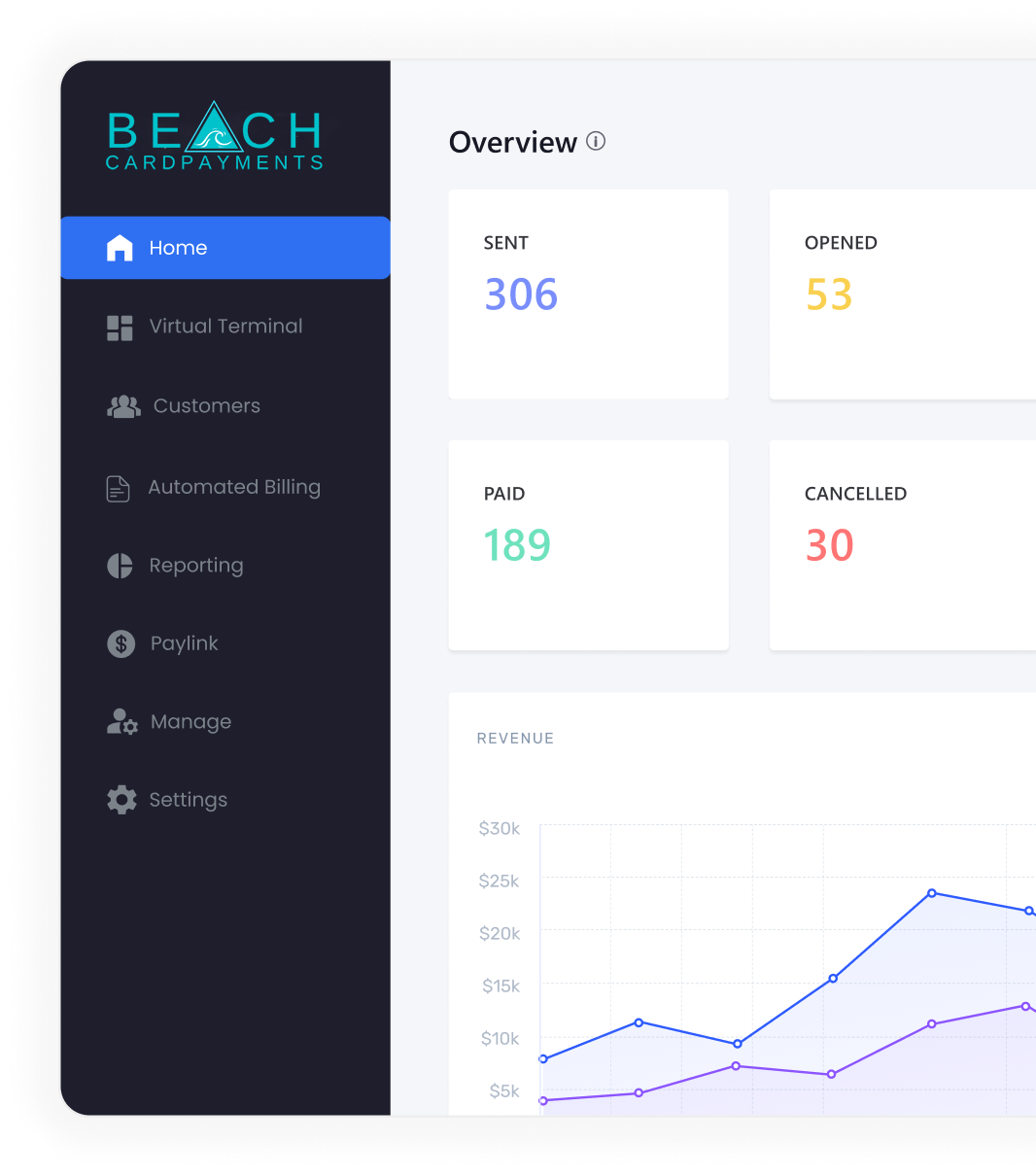1036x1176 pixels.
Task: Click the Manage user-gear icon
Action: [122, 721]
